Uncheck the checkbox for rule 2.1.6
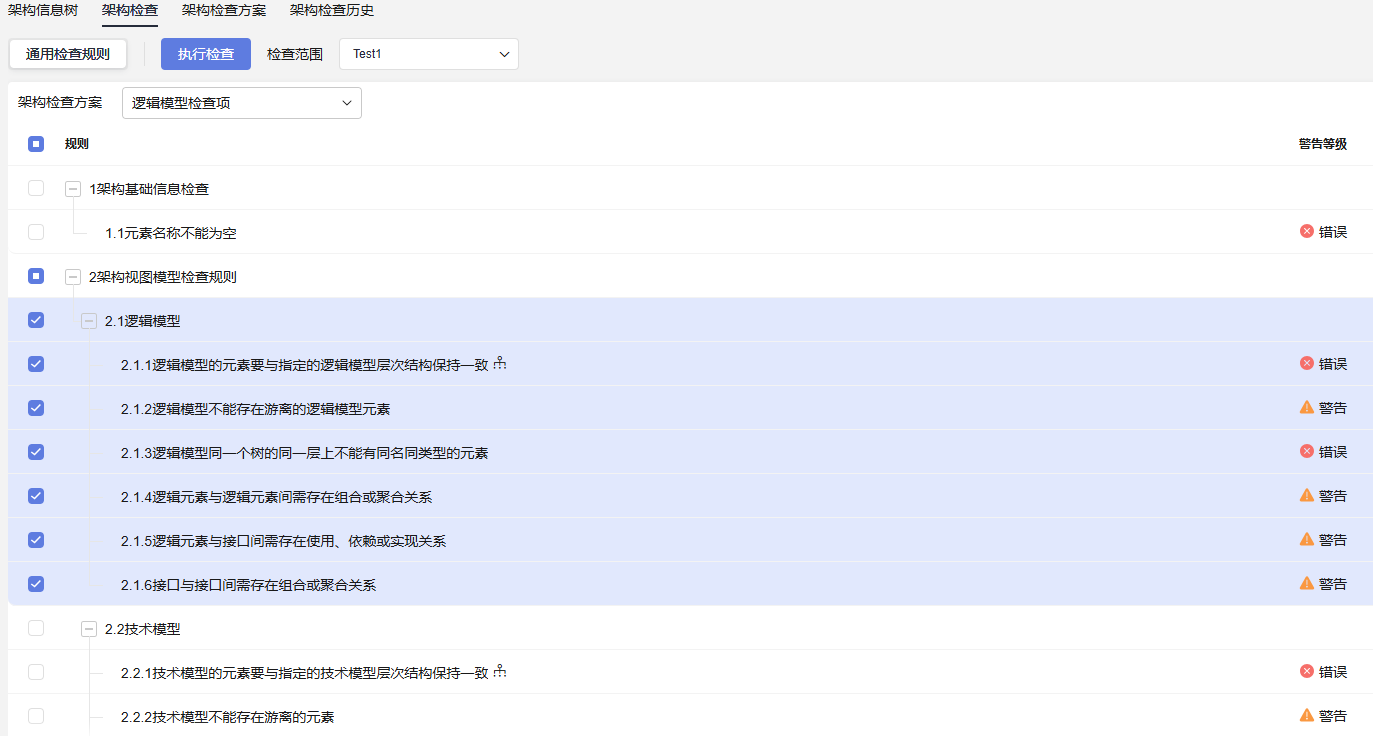 click(x=36, y=584)
